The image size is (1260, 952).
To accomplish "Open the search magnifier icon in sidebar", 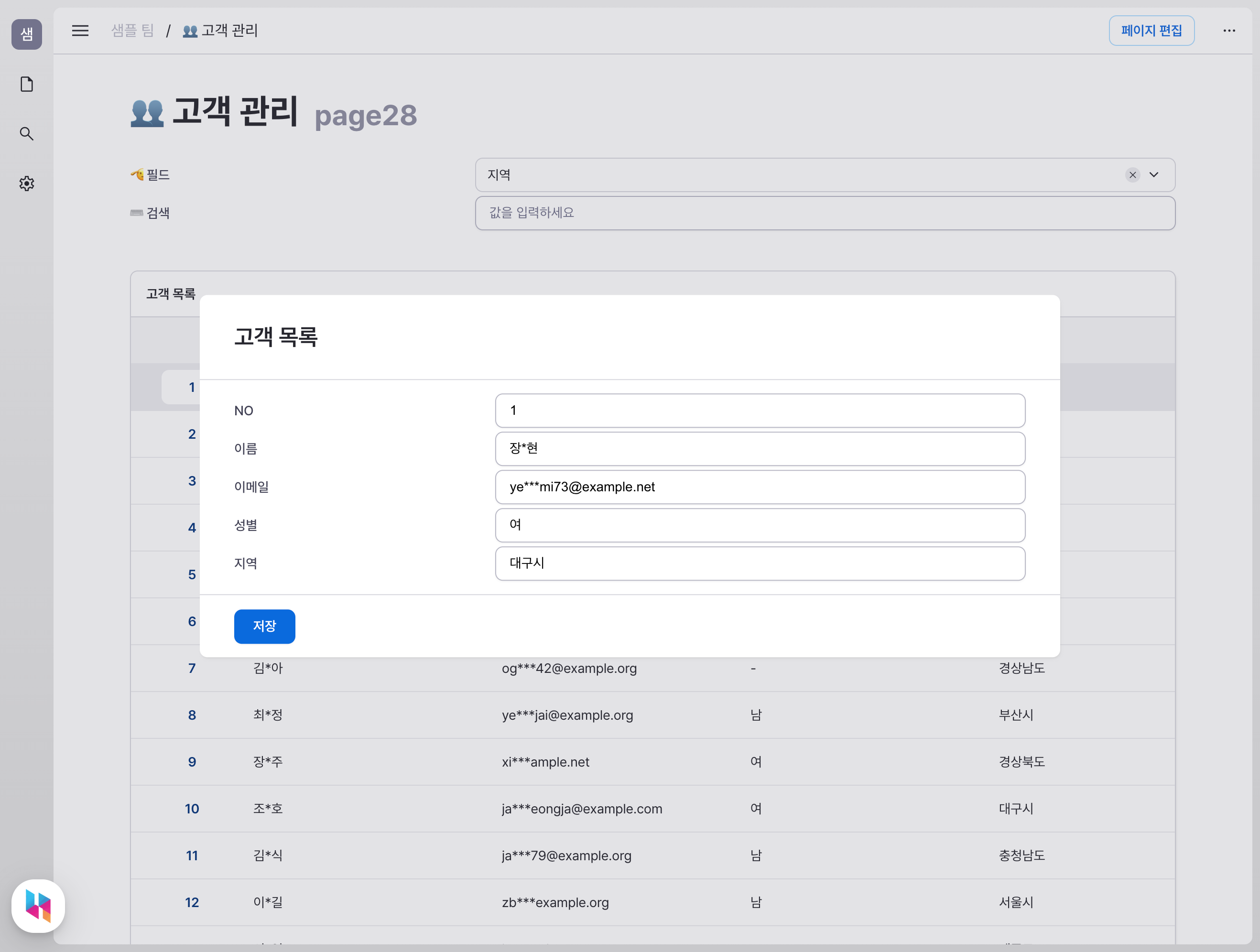I will (x=27, y=134).
